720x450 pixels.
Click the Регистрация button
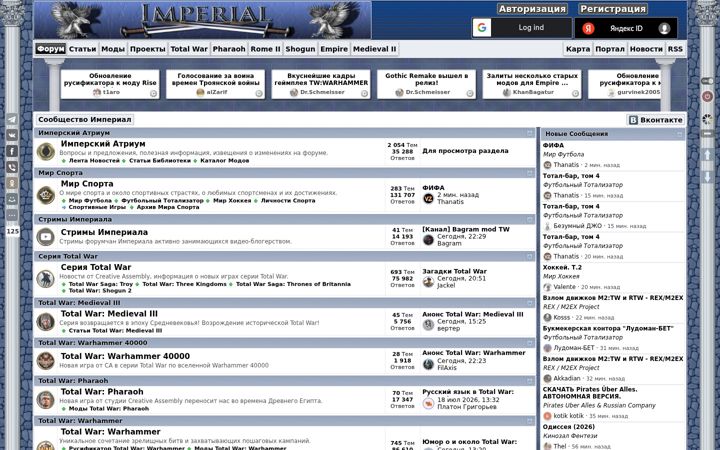[613, 9]
